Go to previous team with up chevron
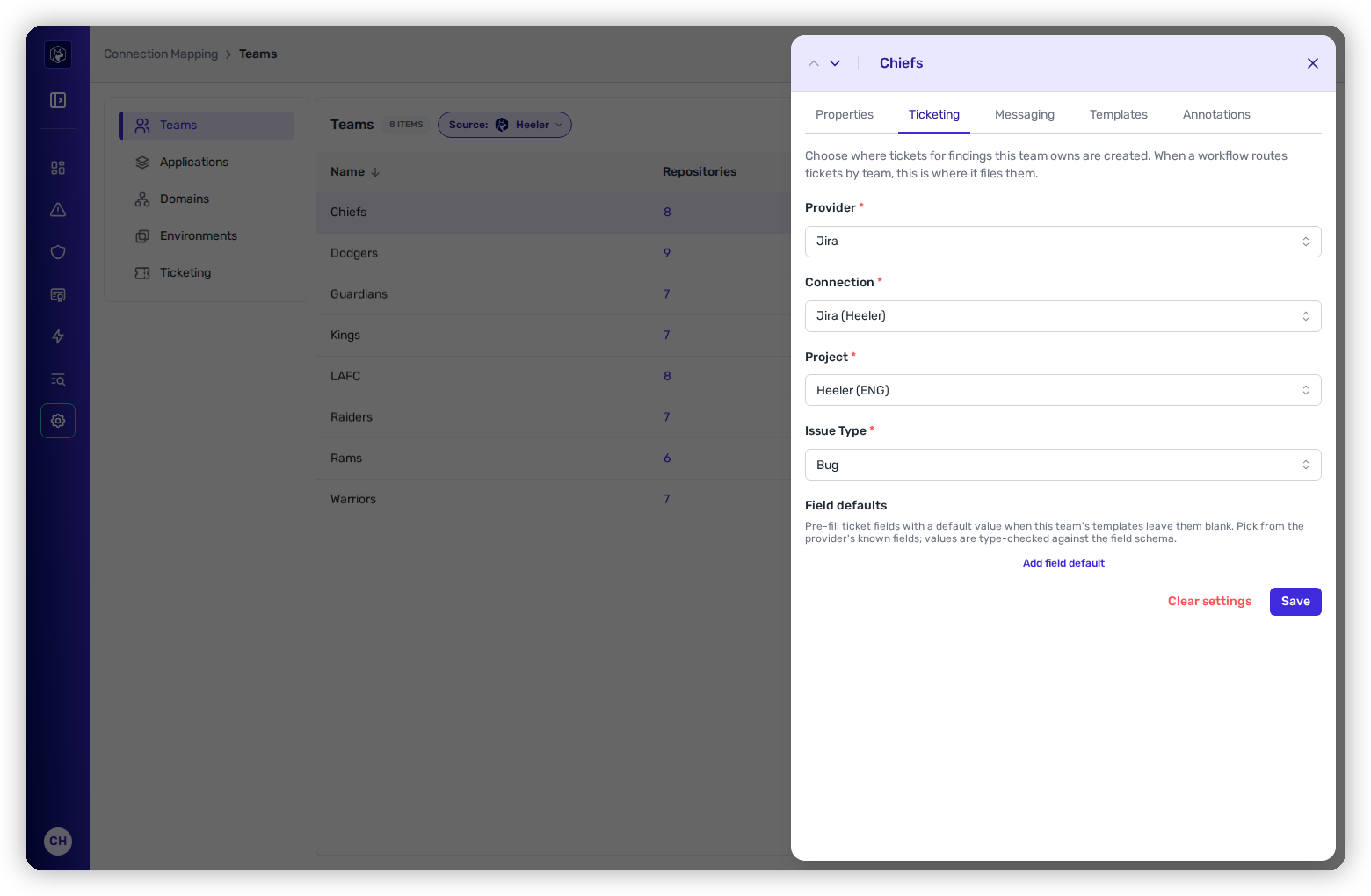Image resolution: width=1371 pixels, height=896 pixels. [x=814, y=63]
